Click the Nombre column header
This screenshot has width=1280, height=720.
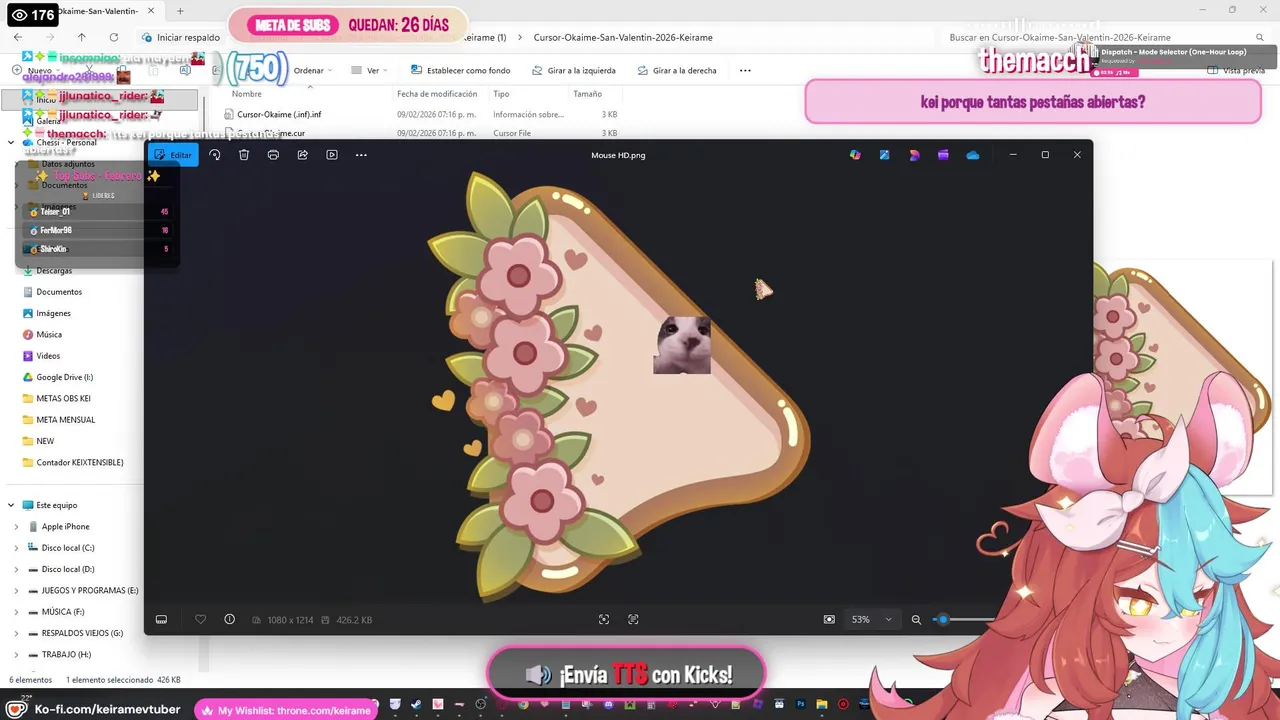[x=247, y=94]
